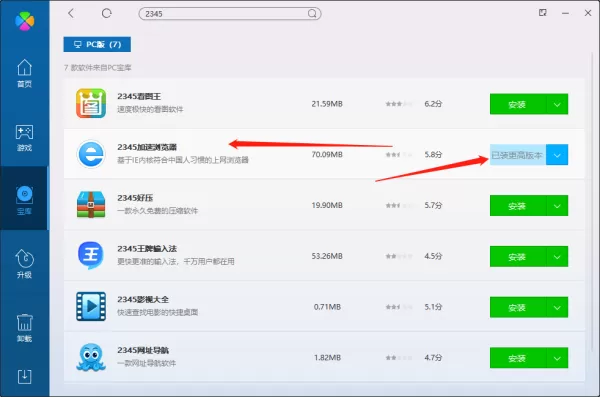Open the 首页 home section in sidebar
Screen dimensions: 600x397
(x=24, y=73)
